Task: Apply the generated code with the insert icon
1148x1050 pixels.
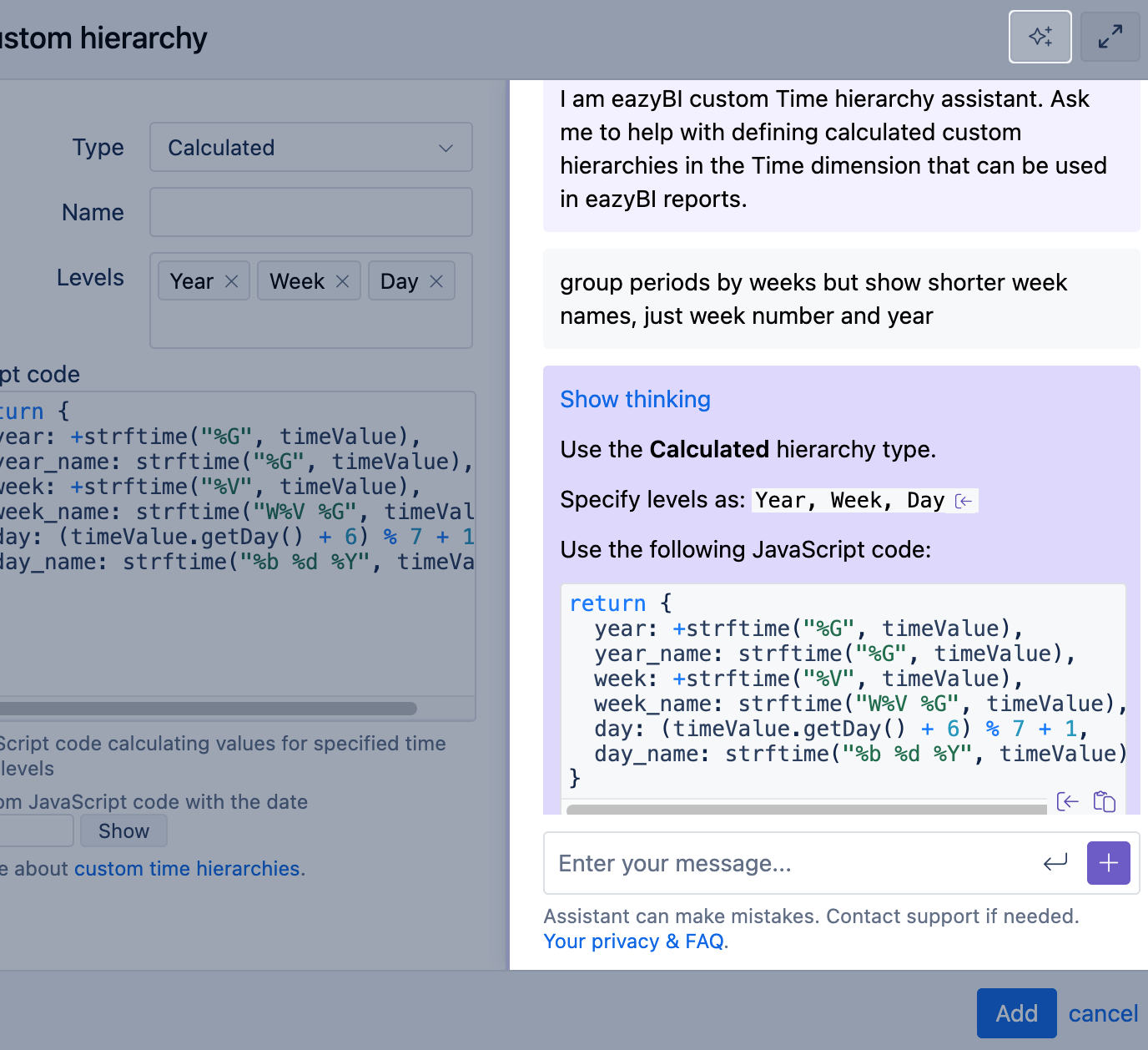Action: 1067,801
